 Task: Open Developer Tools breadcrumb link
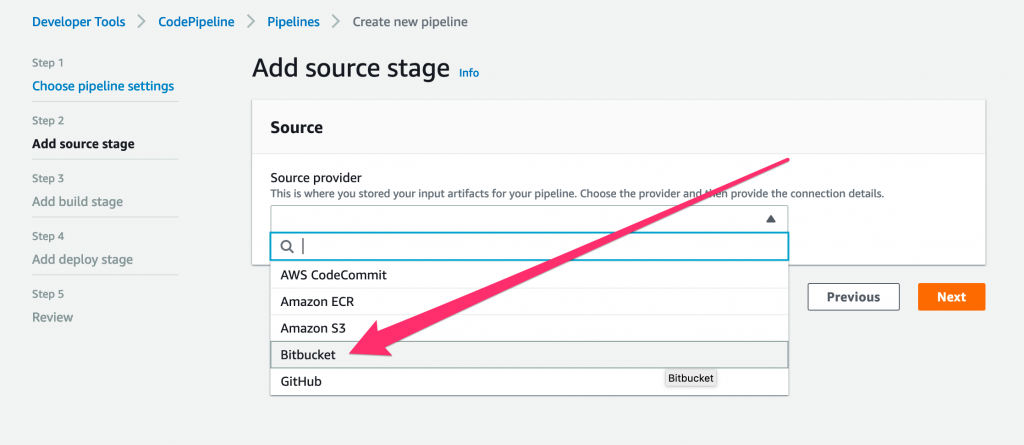tap(78, 22)
